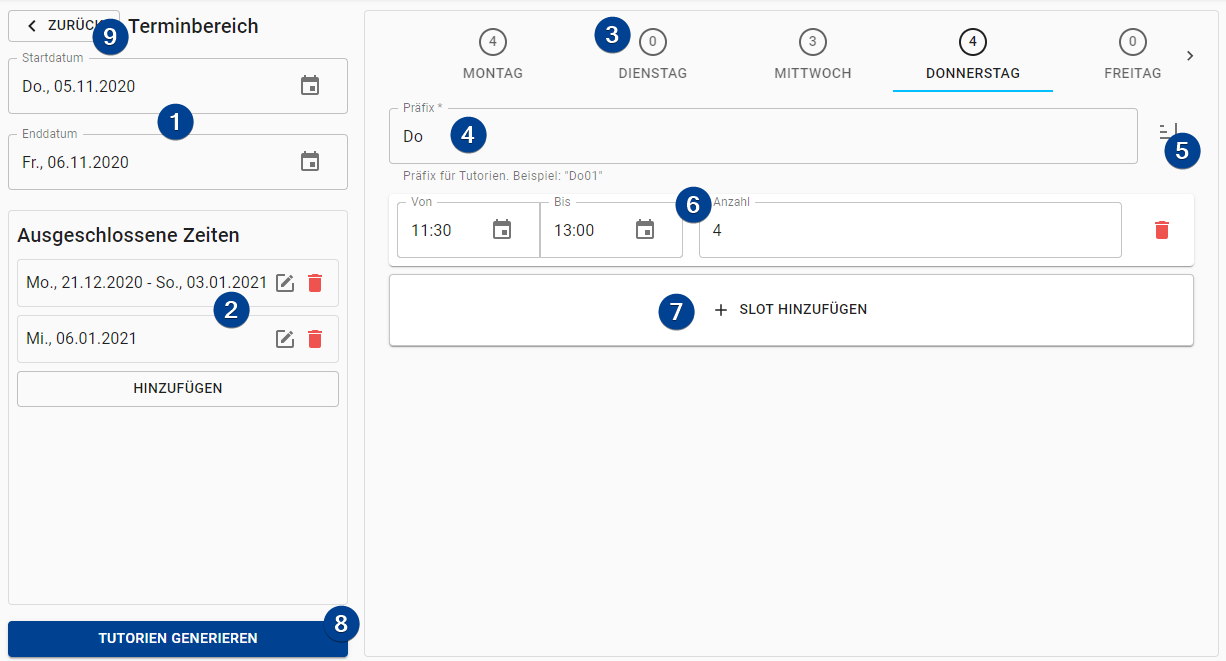
Task: Focus the Anzahl number field
Action: click(x=910, y=230)
